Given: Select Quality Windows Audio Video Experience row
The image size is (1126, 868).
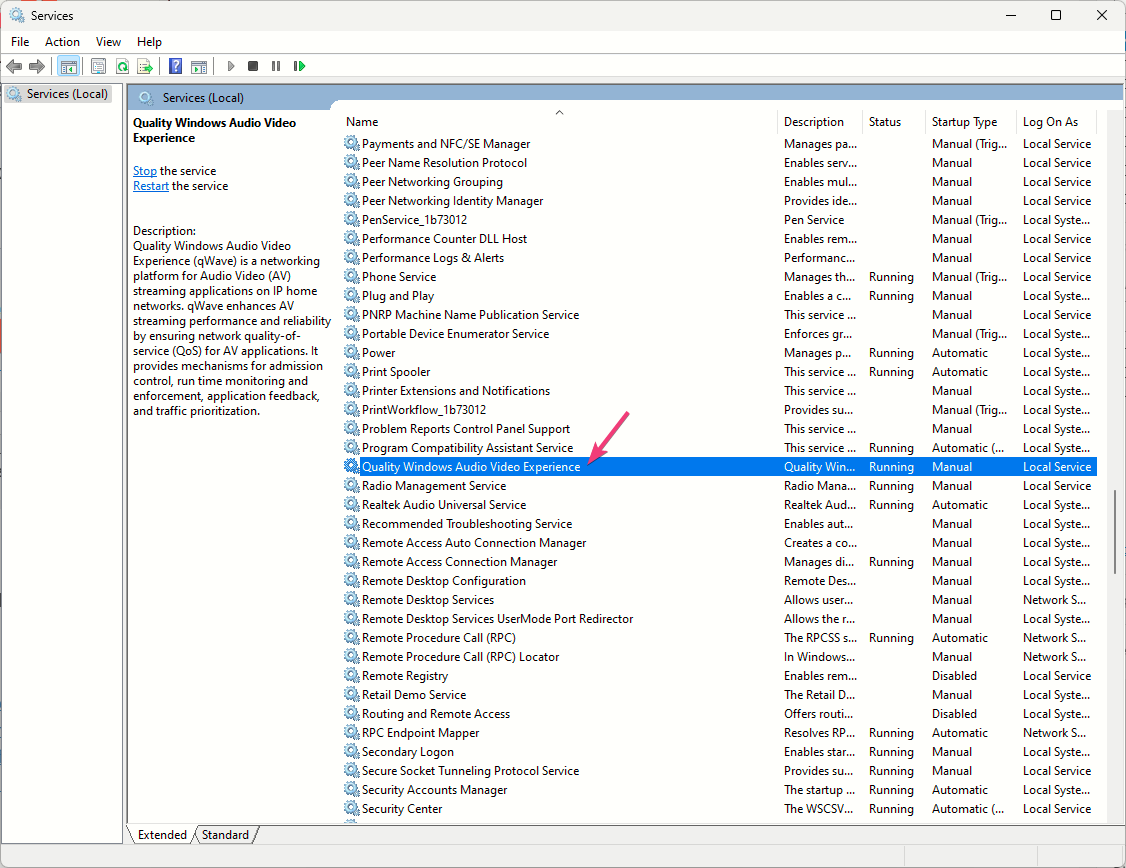Looking at the screenshot, I should 720,467.
